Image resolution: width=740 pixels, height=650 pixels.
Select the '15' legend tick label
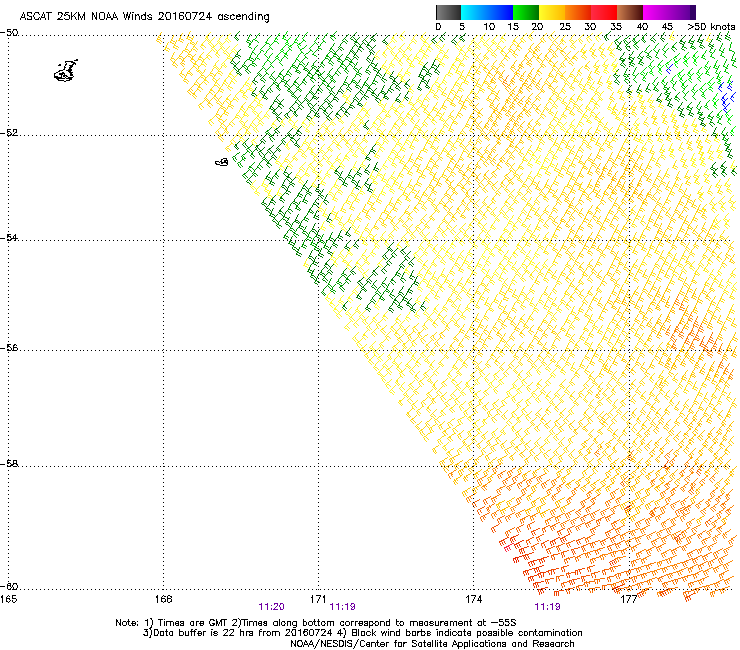513,27
